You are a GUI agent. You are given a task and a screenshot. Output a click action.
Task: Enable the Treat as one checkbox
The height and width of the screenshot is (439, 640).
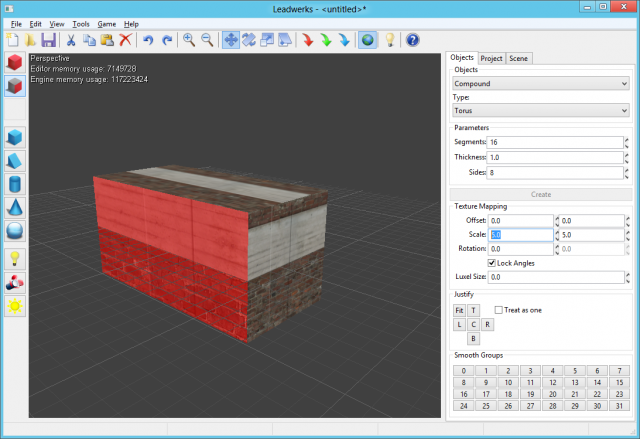coord(500,311)
